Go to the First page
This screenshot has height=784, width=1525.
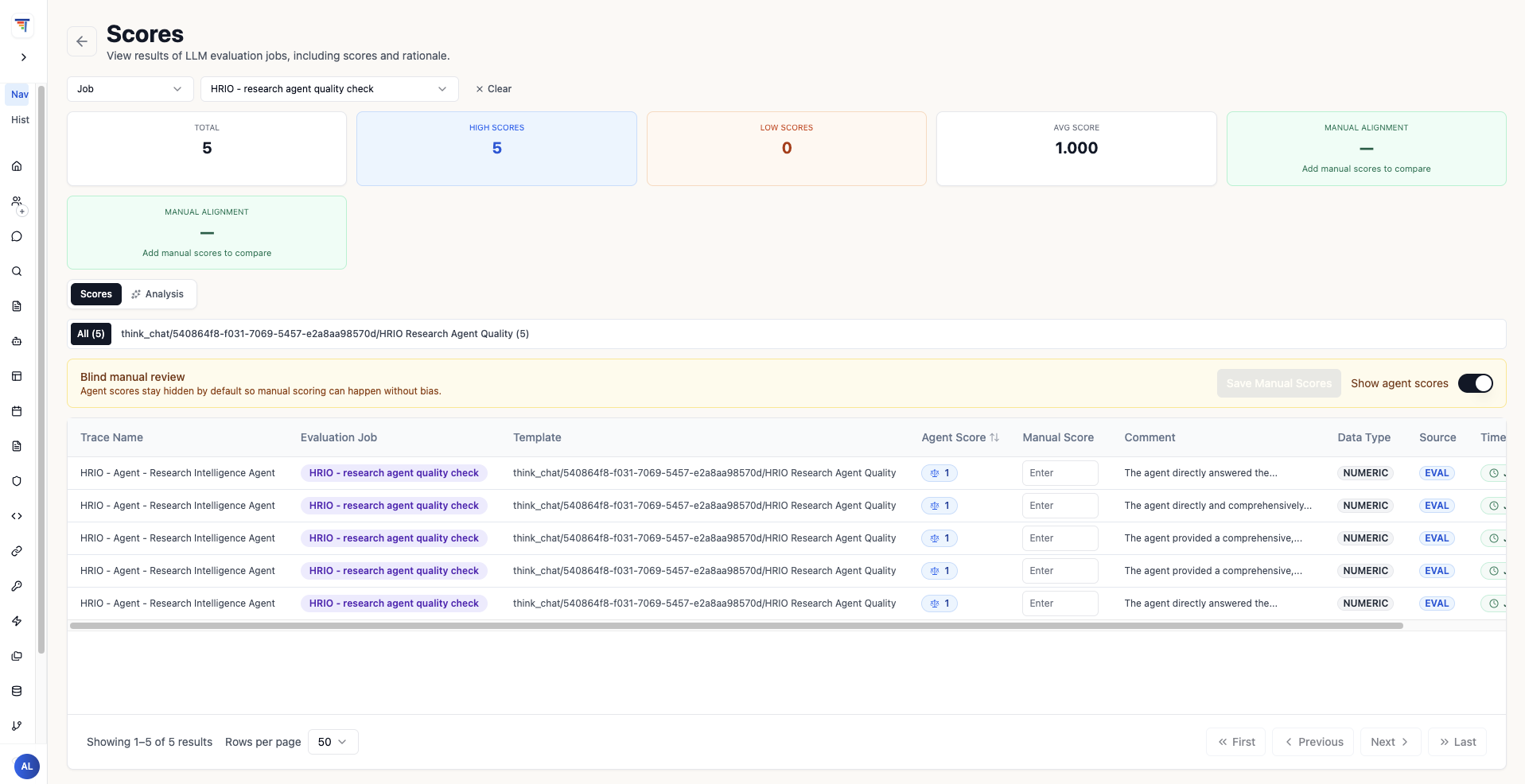coord(1236,742)
